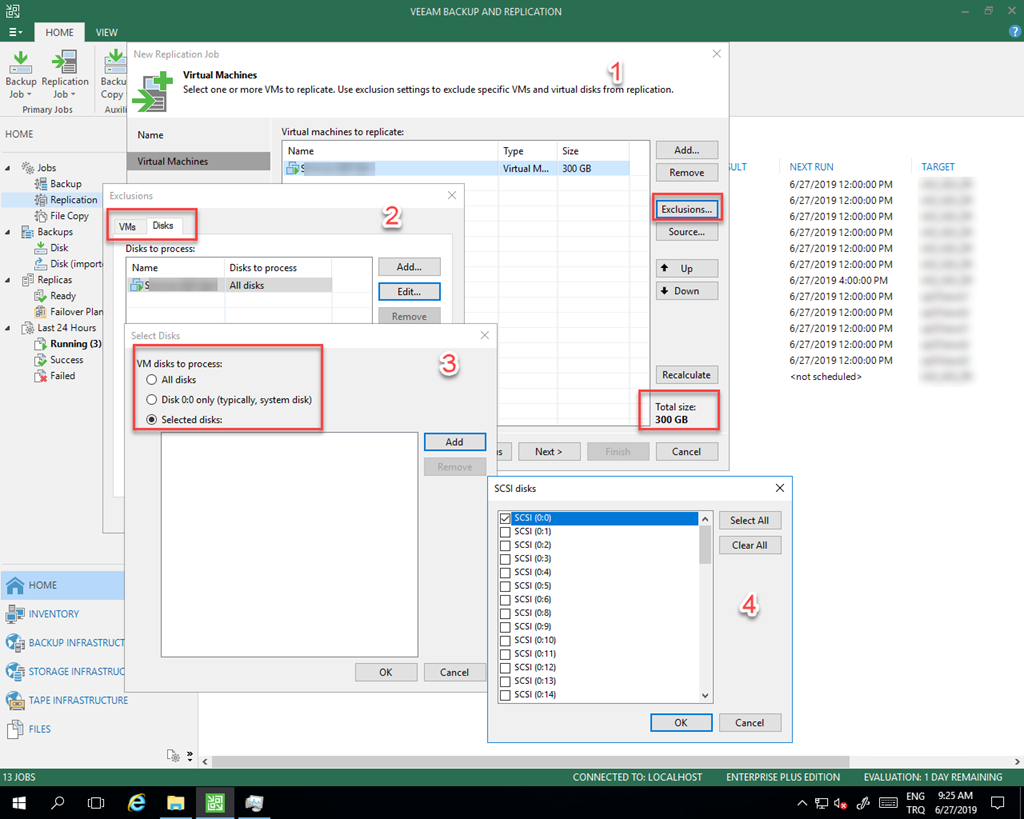Select the Success jobs tree node

click(66, 360)
